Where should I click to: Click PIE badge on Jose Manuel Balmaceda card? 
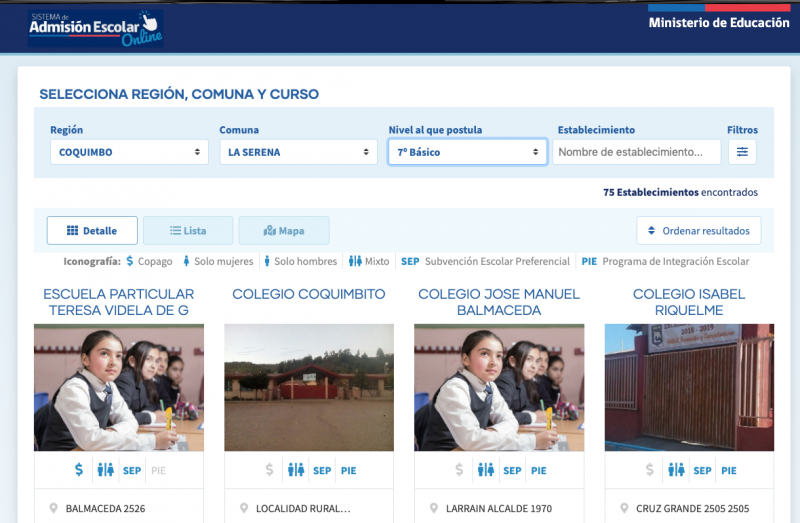[x=539, y=470]
